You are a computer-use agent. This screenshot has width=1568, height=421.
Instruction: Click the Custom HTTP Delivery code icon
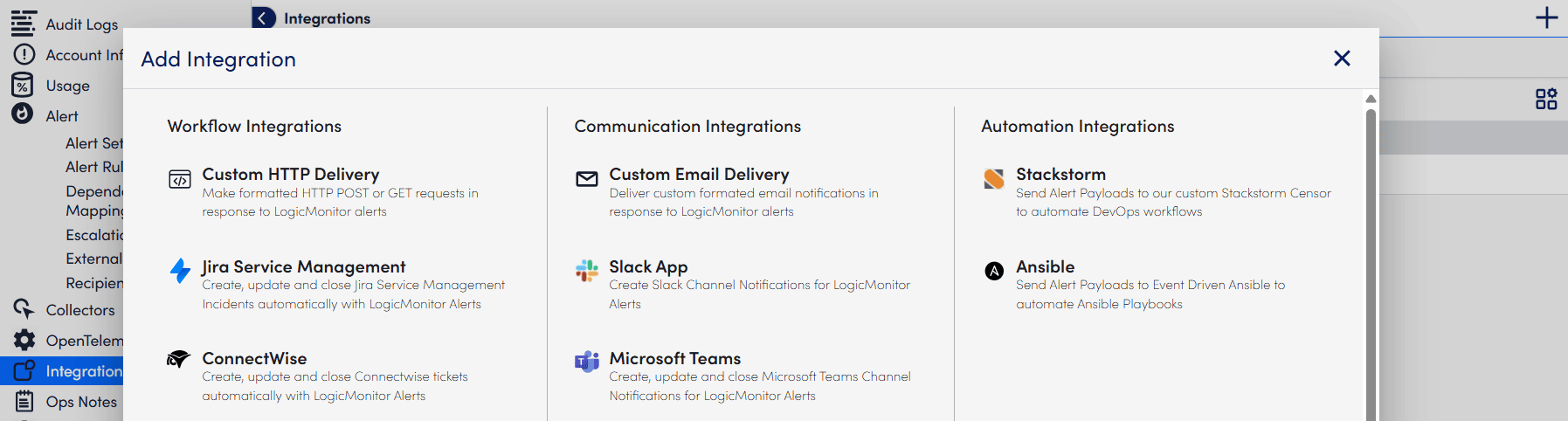click(179, 180)
